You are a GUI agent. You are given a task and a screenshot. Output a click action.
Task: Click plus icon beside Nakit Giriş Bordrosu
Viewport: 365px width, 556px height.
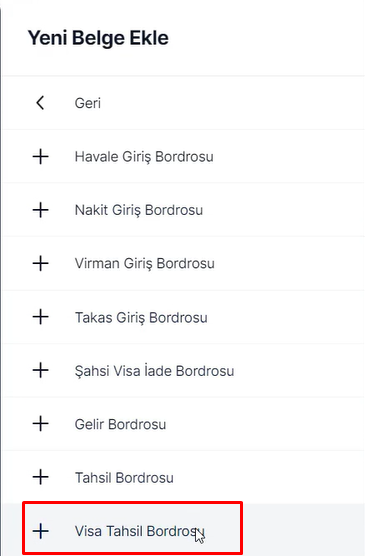(40, 210)
